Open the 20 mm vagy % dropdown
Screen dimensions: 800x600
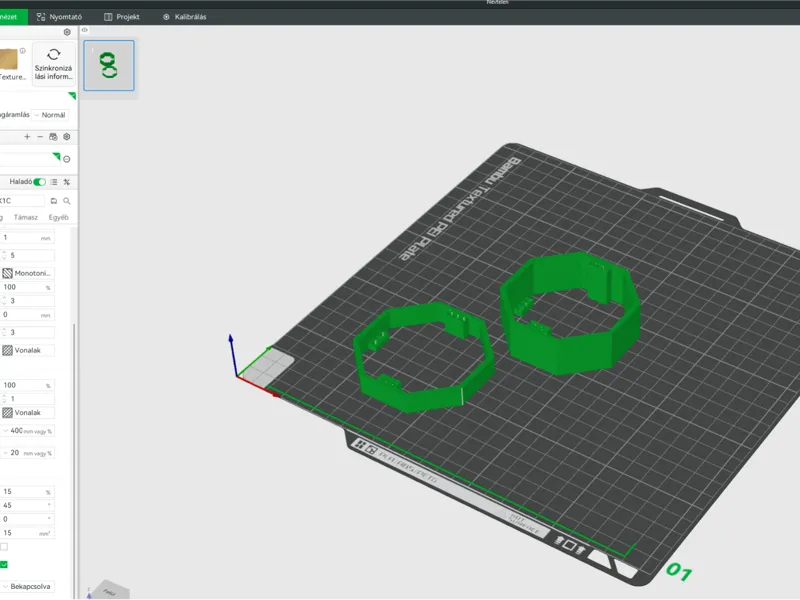pyautogui.click(x=28, y=453)
